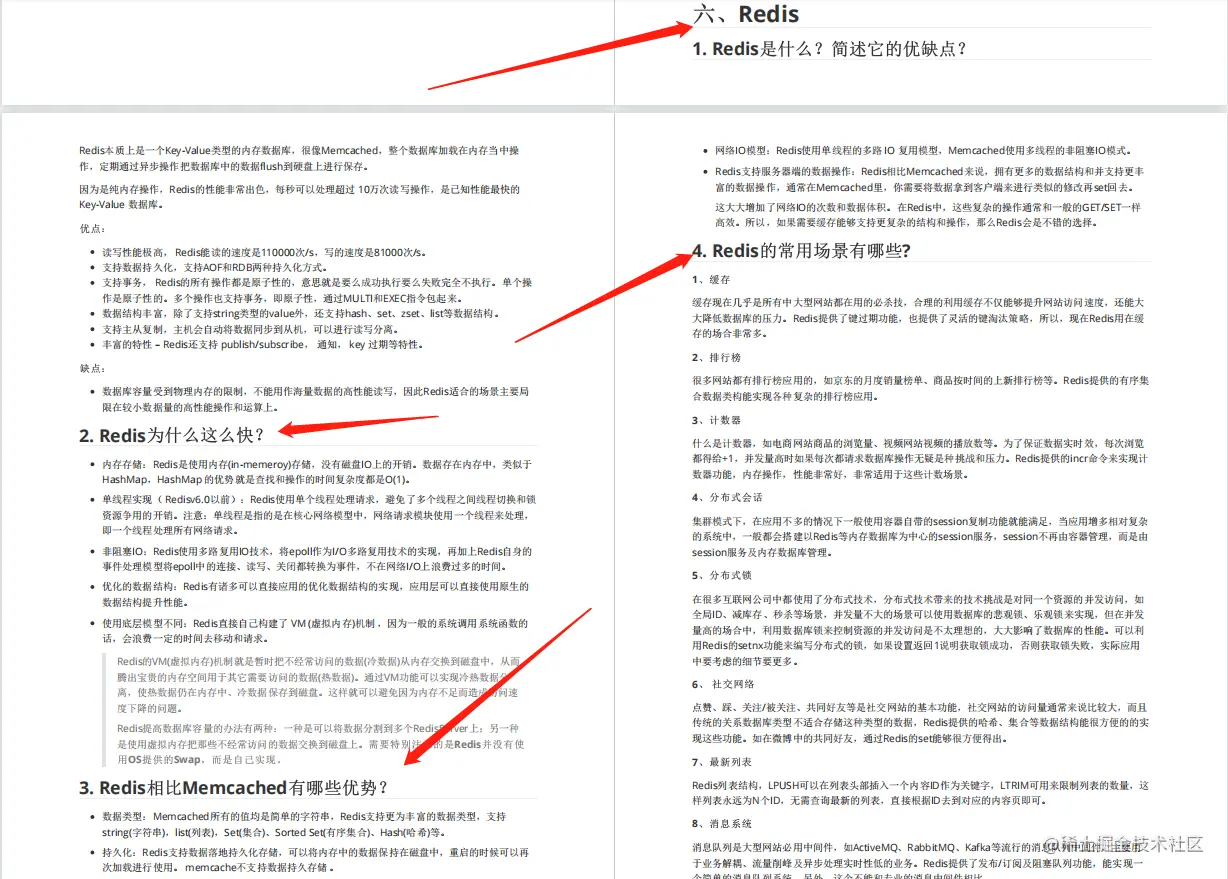The width and height of the screenshot is (1228, 879).
Task: Click the bullet starting "数据类型：Memcached"
Action: point(304,824)
